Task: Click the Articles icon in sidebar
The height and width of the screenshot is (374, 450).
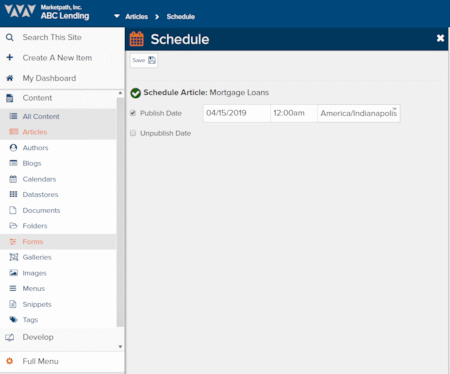Action: coord(14,132)
